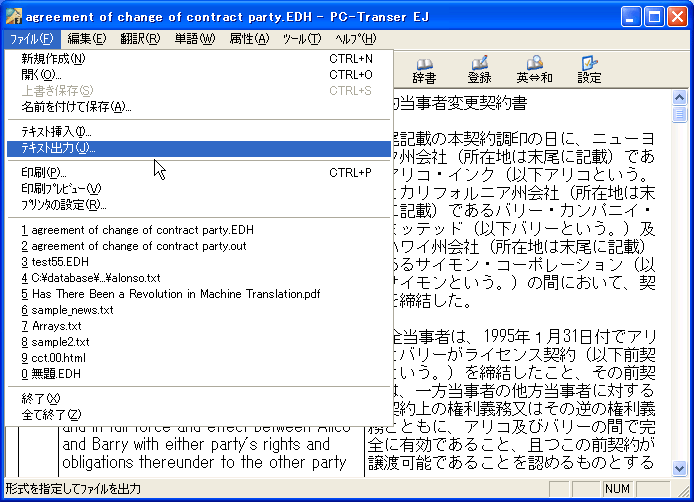
Task: Open the 辞書 dictionary toolbar icon
Action: (x=424, y=69)
